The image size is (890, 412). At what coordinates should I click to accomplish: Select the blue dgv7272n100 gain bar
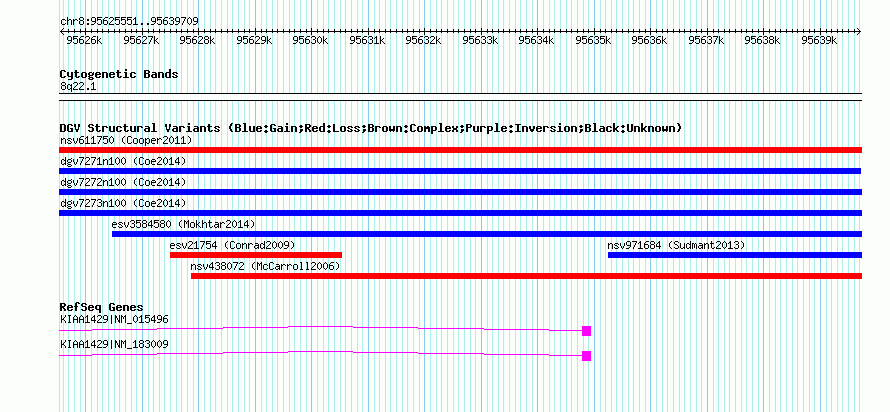click(460, 192)
